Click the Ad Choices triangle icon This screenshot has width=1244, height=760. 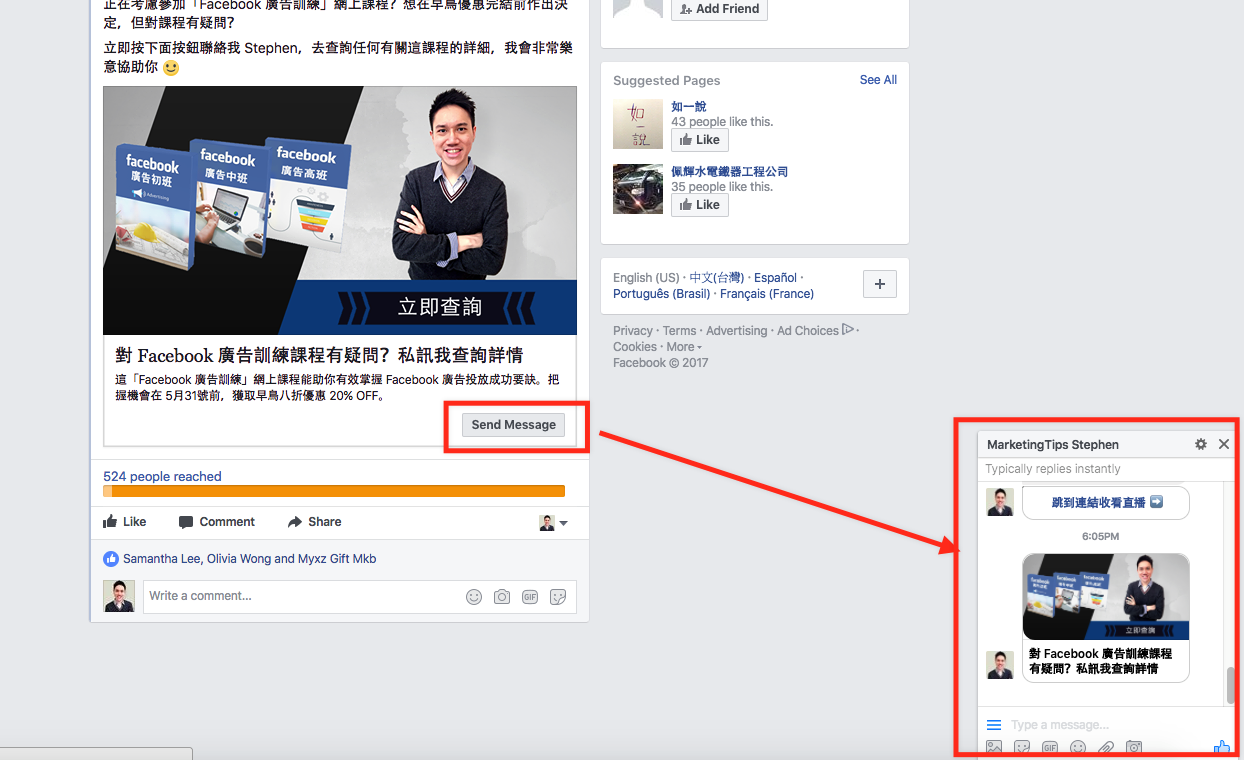pyautogui.click(x=848, y=329)
